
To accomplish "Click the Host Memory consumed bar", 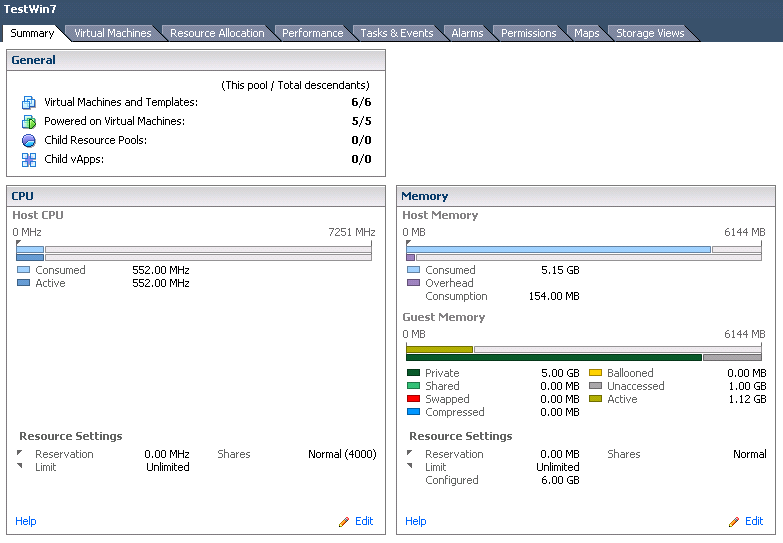I will tap(558, 249).
